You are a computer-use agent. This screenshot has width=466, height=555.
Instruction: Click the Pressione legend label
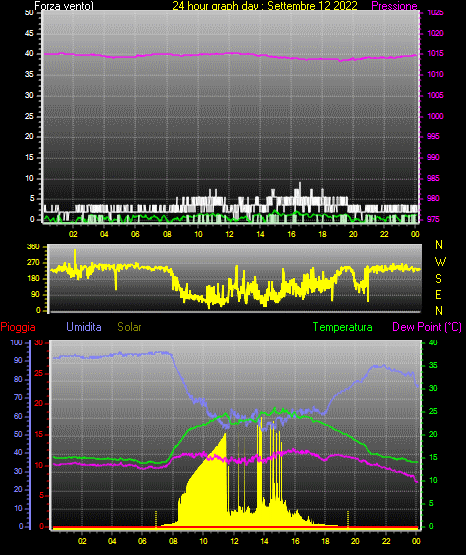(x=394, y=6)
